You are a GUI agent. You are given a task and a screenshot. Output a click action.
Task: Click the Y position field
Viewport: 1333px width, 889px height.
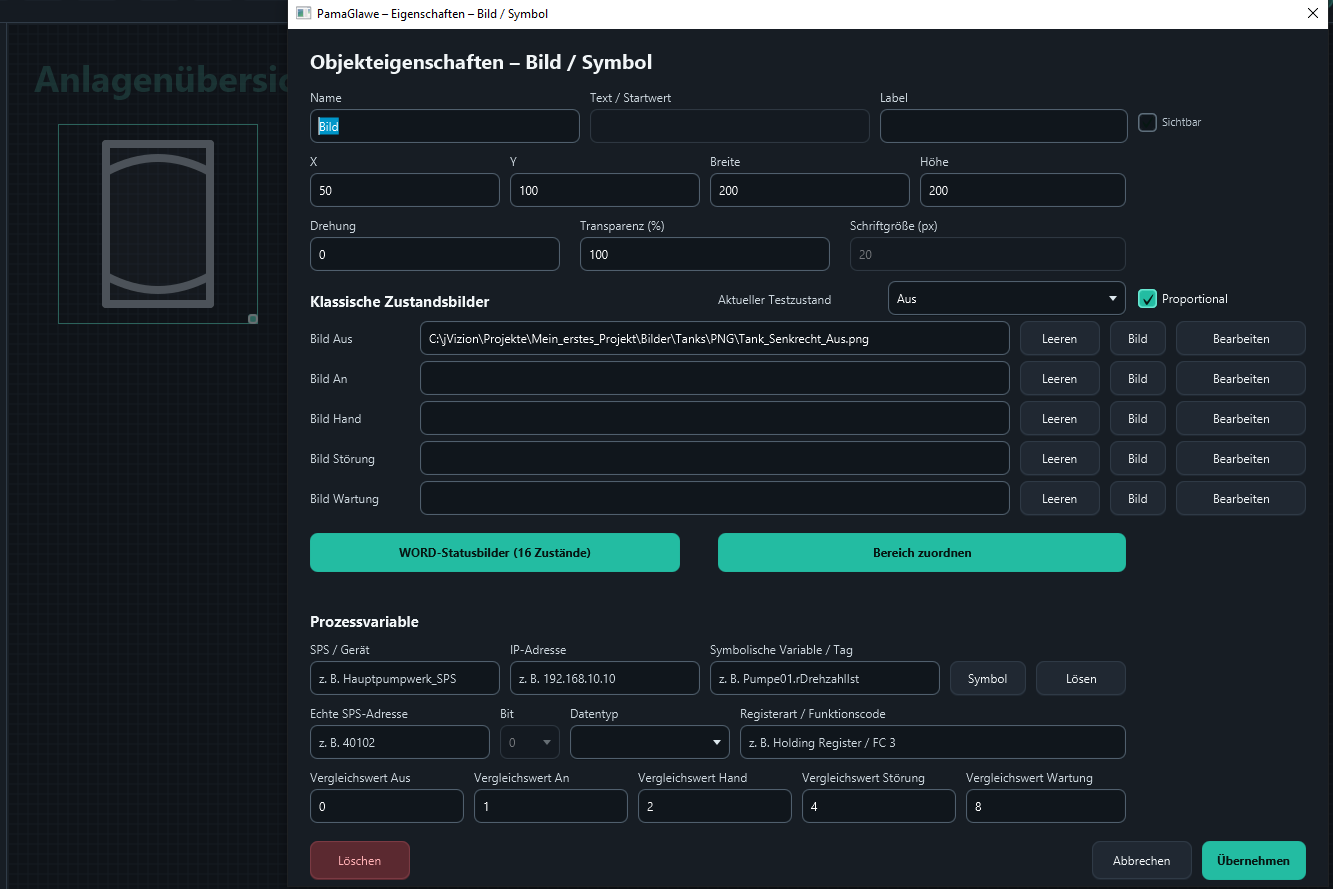605,190
